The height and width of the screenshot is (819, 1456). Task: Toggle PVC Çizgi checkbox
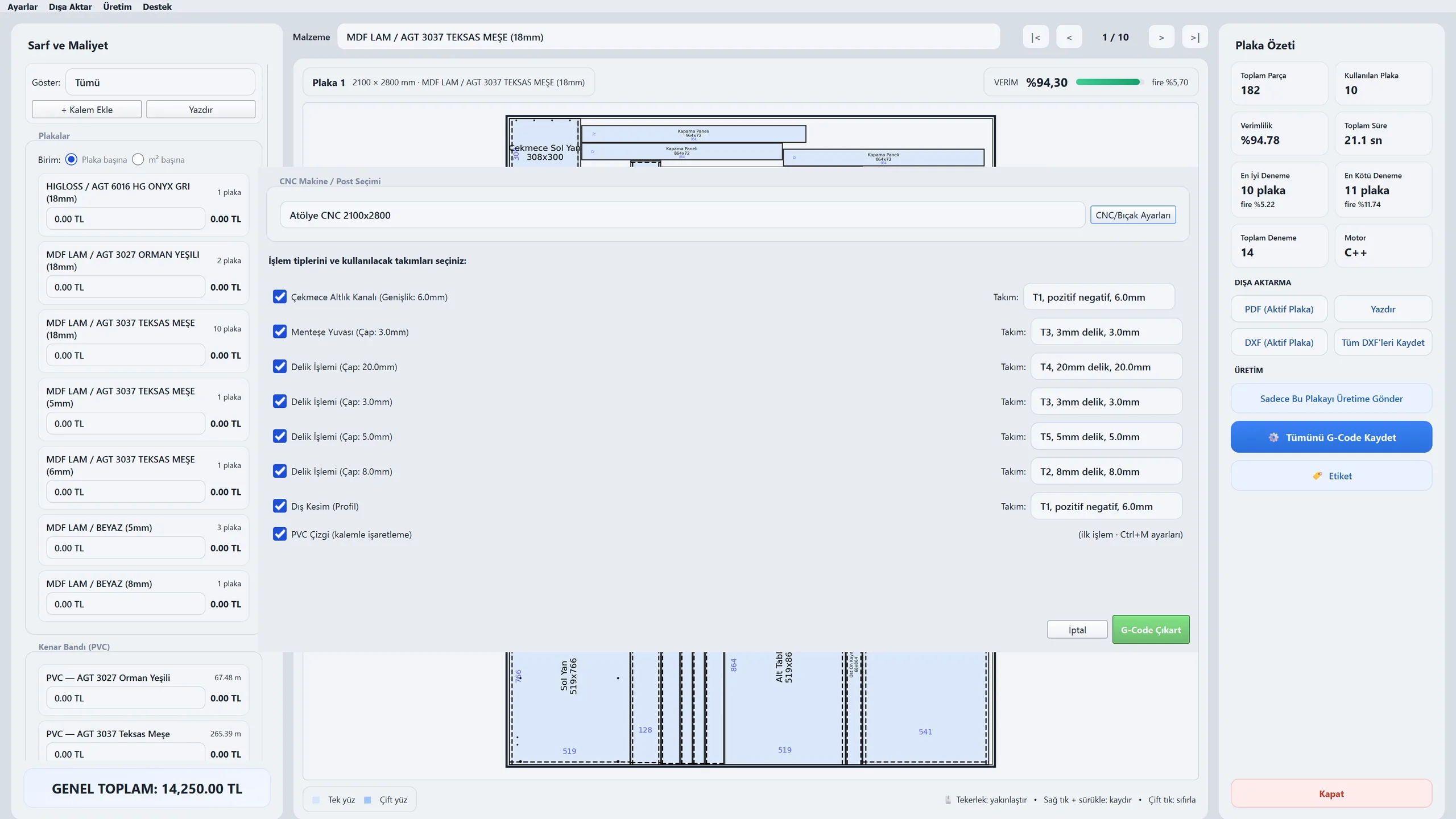(280, 534)
